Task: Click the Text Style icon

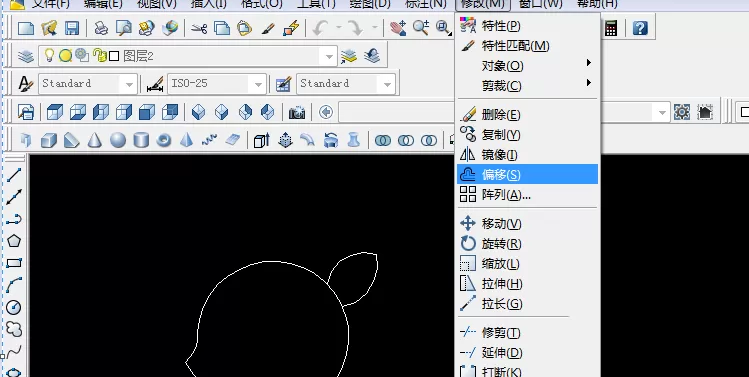Action: click(26, 84)
